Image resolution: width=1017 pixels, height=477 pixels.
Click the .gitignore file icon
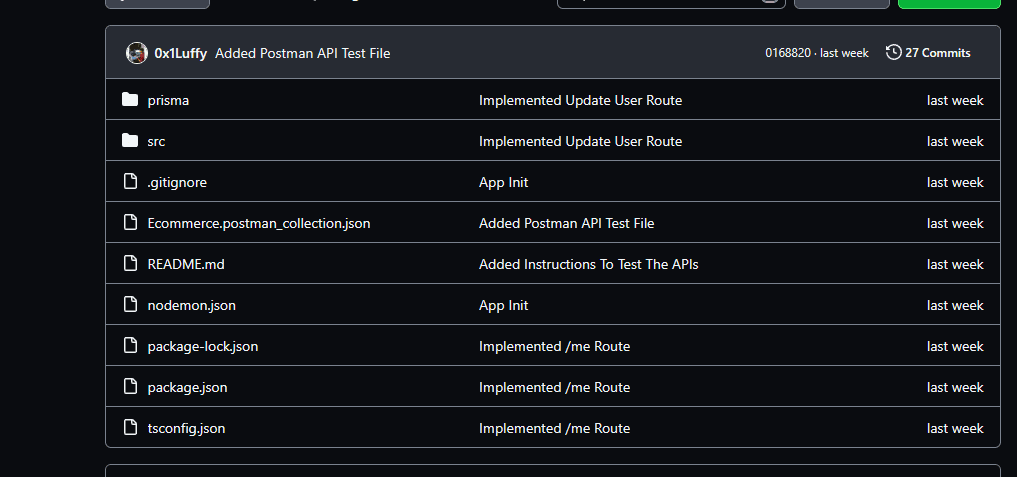pyautogui.click(x=129, y=182)
